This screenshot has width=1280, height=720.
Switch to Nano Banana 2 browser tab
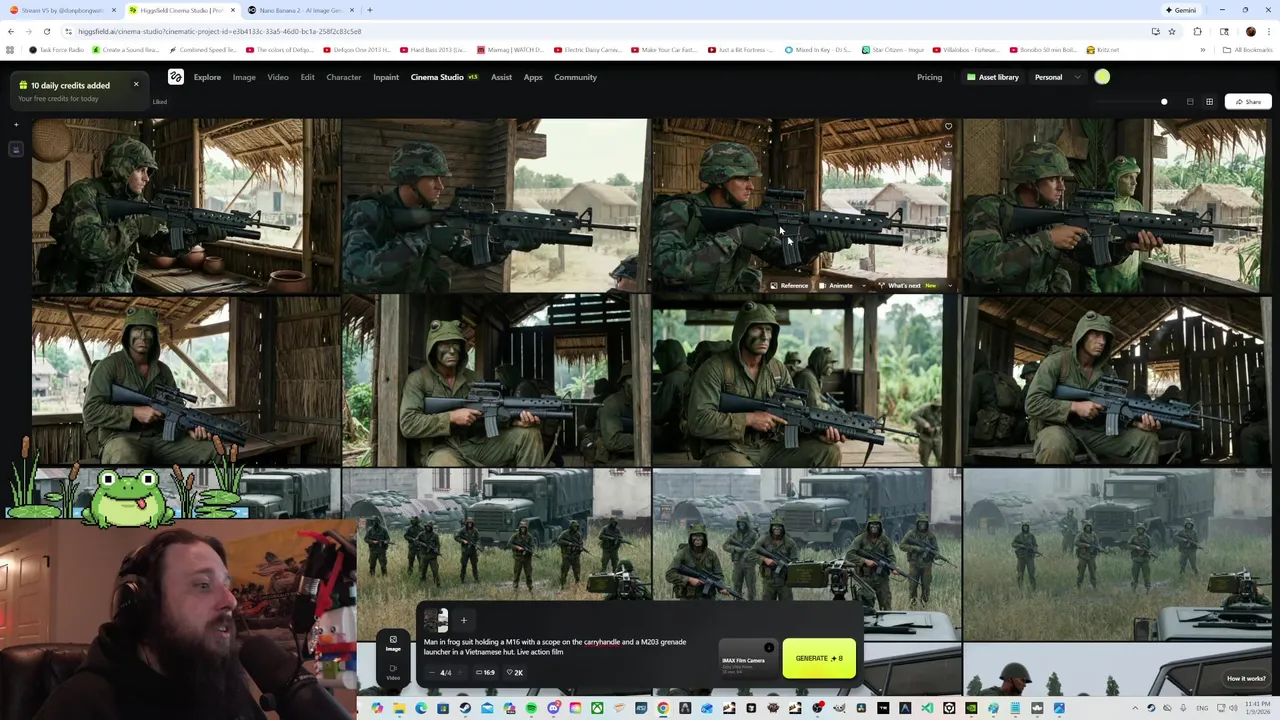click(298, 10)
